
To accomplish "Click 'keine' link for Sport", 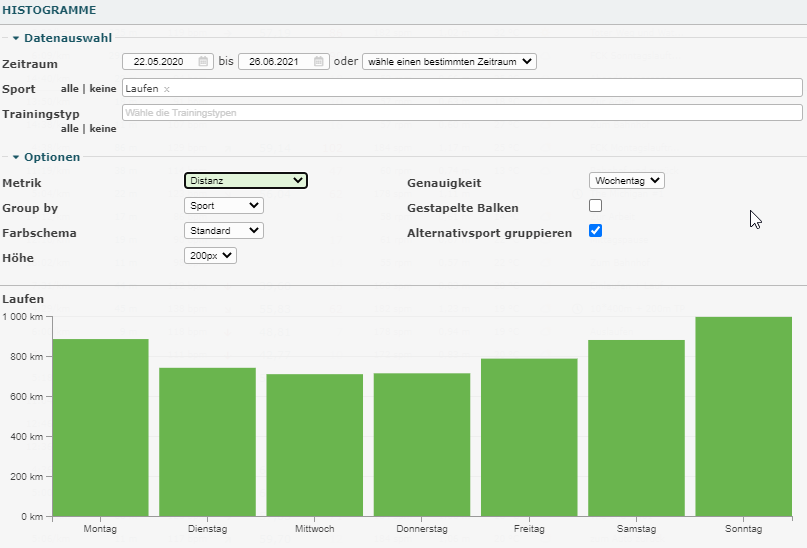I will click(x=103, y=89).
